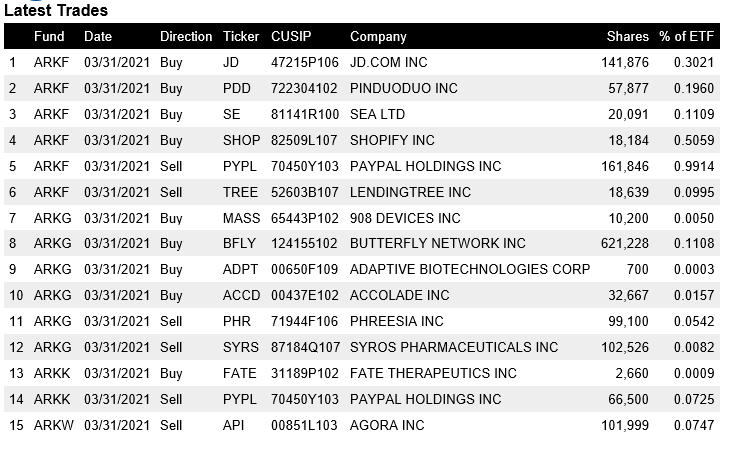Select ADAPTIVE BIOTECHNOLOGIES CORP company cell
The image size is (732, 452).
pyautogui.click(x=470, y=269)
